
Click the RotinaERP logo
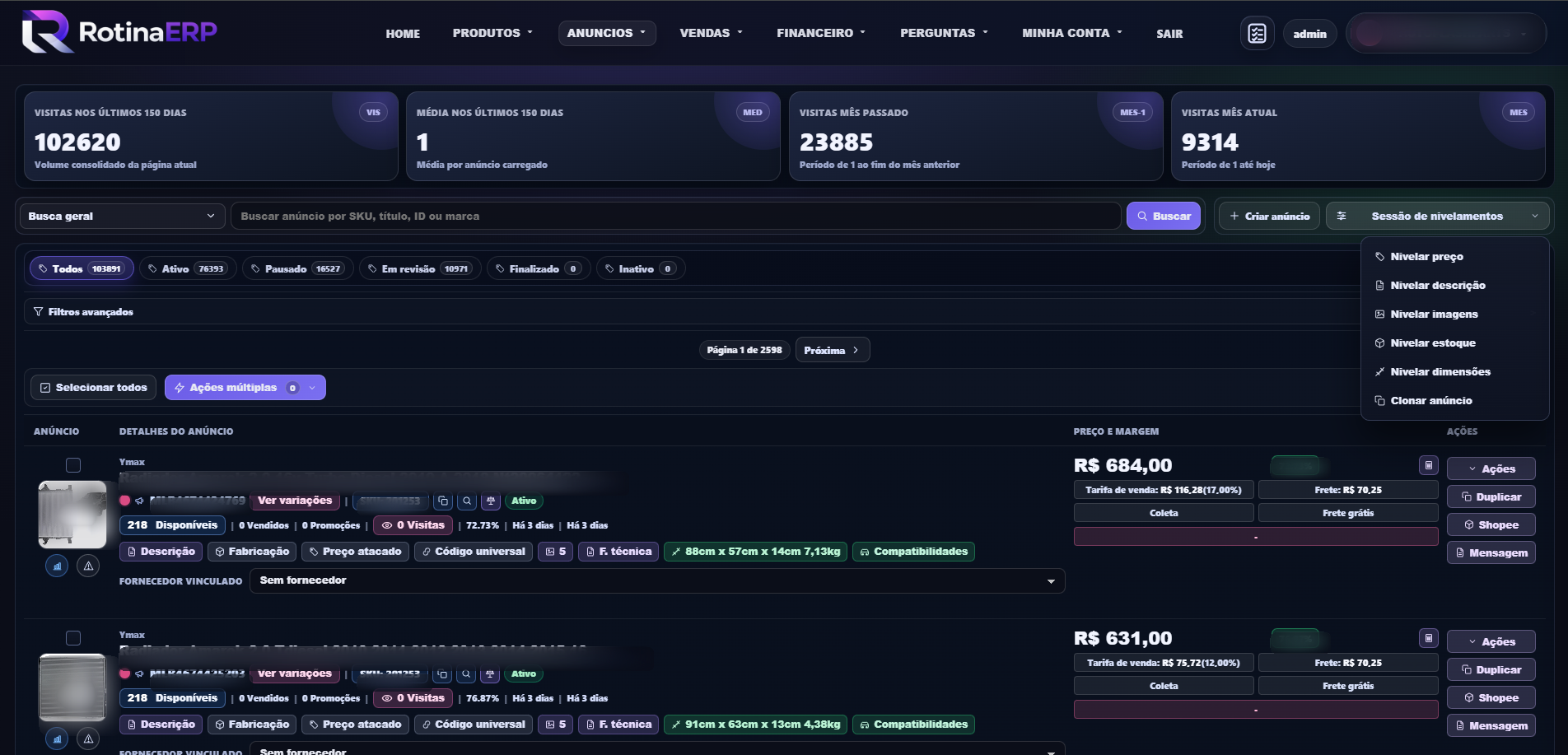pos(119,32)
